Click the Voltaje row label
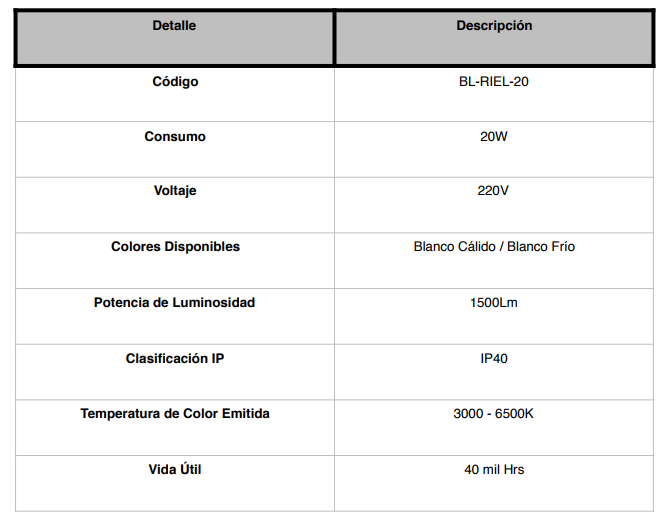The image size is (668, 525). [x=175, y=190]
